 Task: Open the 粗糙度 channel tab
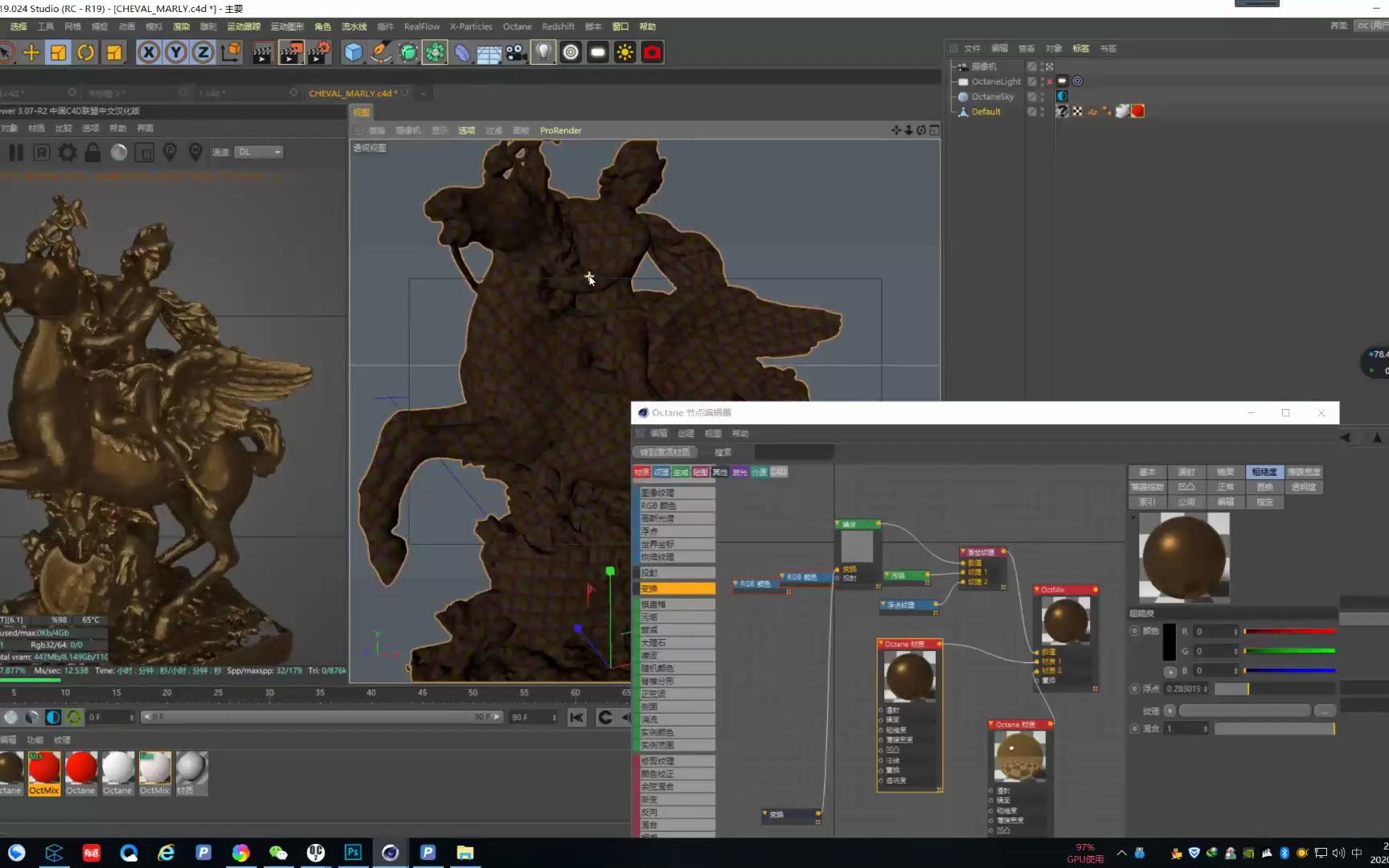pos(1264,473)
